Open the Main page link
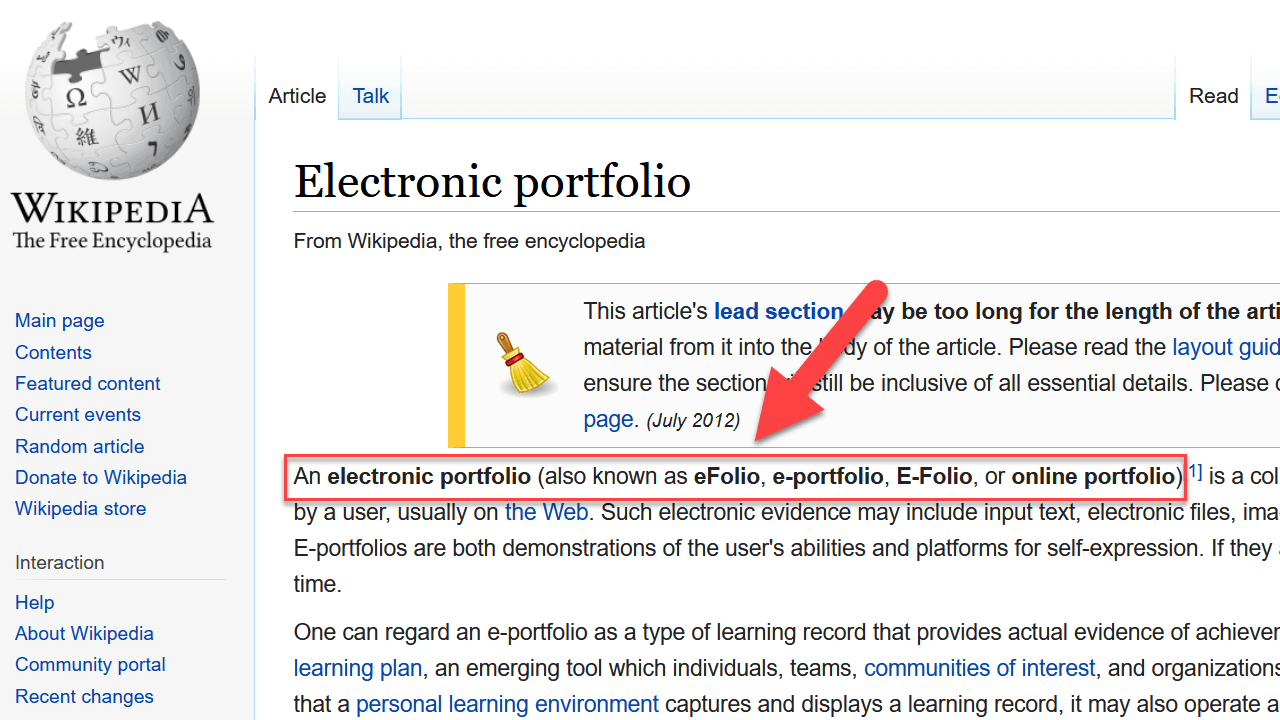Viewport: 1280px width, 720px height. coord(60,321)
